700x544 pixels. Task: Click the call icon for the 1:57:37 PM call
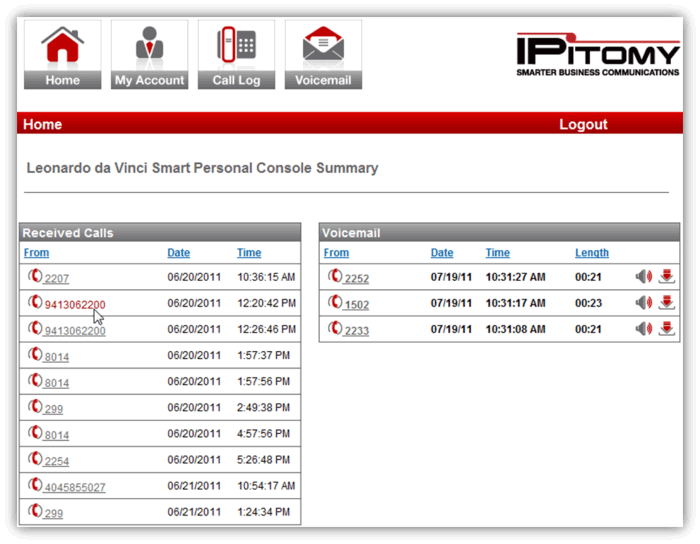35,354
